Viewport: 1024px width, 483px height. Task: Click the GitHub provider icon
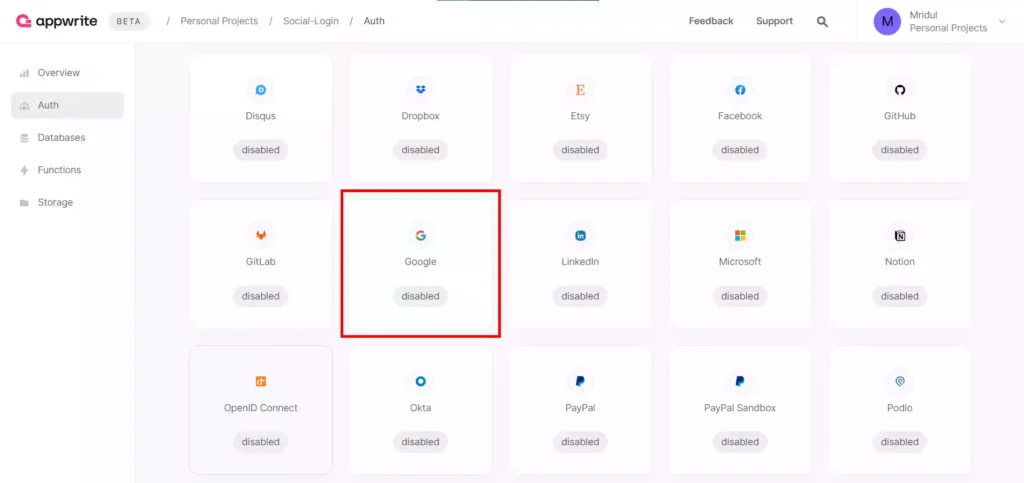(900, 90)
